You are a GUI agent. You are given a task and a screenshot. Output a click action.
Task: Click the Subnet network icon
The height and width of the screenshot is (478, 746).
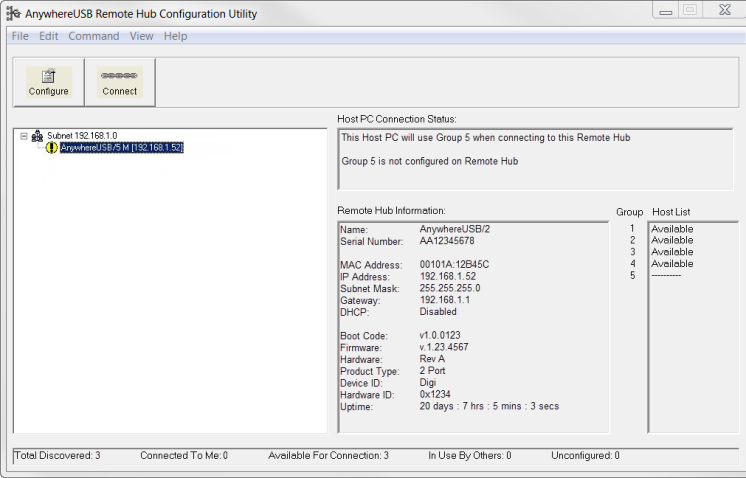pos(37,136)
